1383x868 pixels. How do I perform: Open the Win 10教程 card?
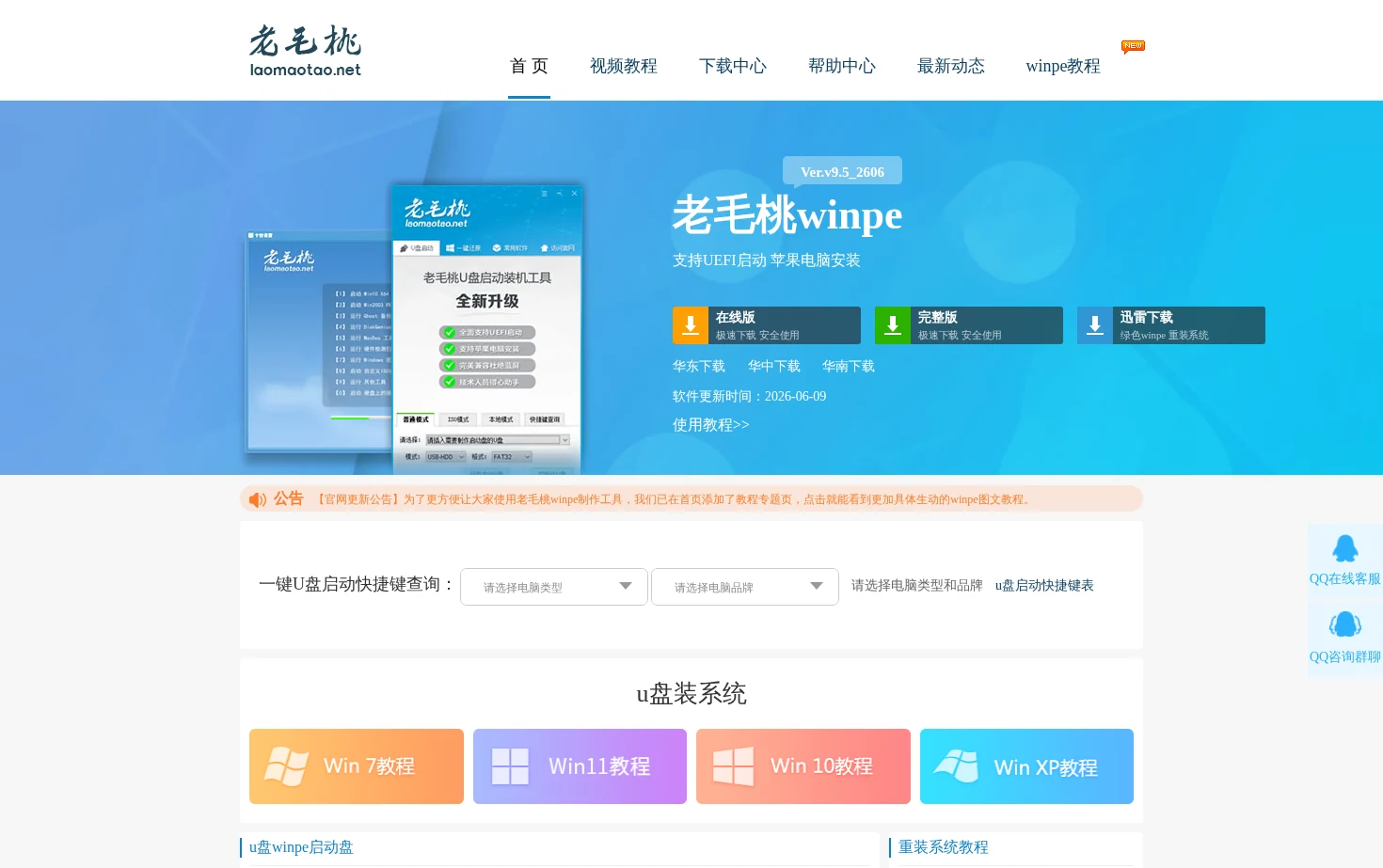(803, 766)
